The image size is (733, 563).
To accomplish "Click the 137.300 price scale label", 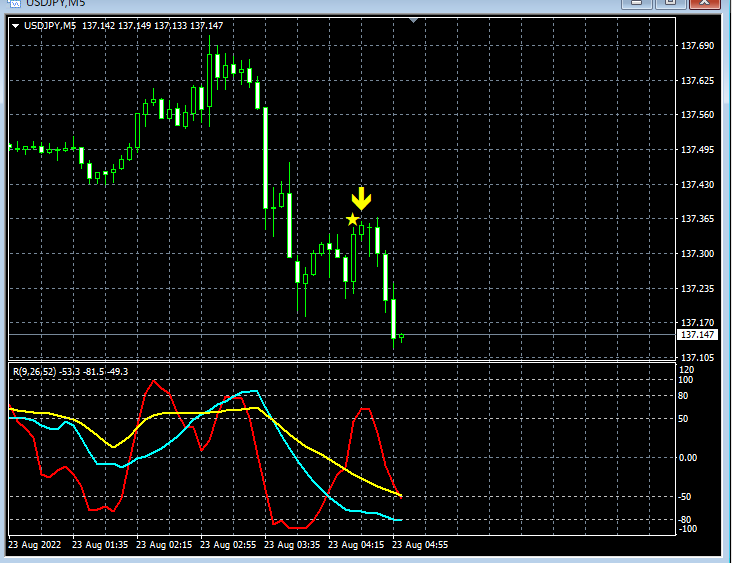I will tap(697, 254).
